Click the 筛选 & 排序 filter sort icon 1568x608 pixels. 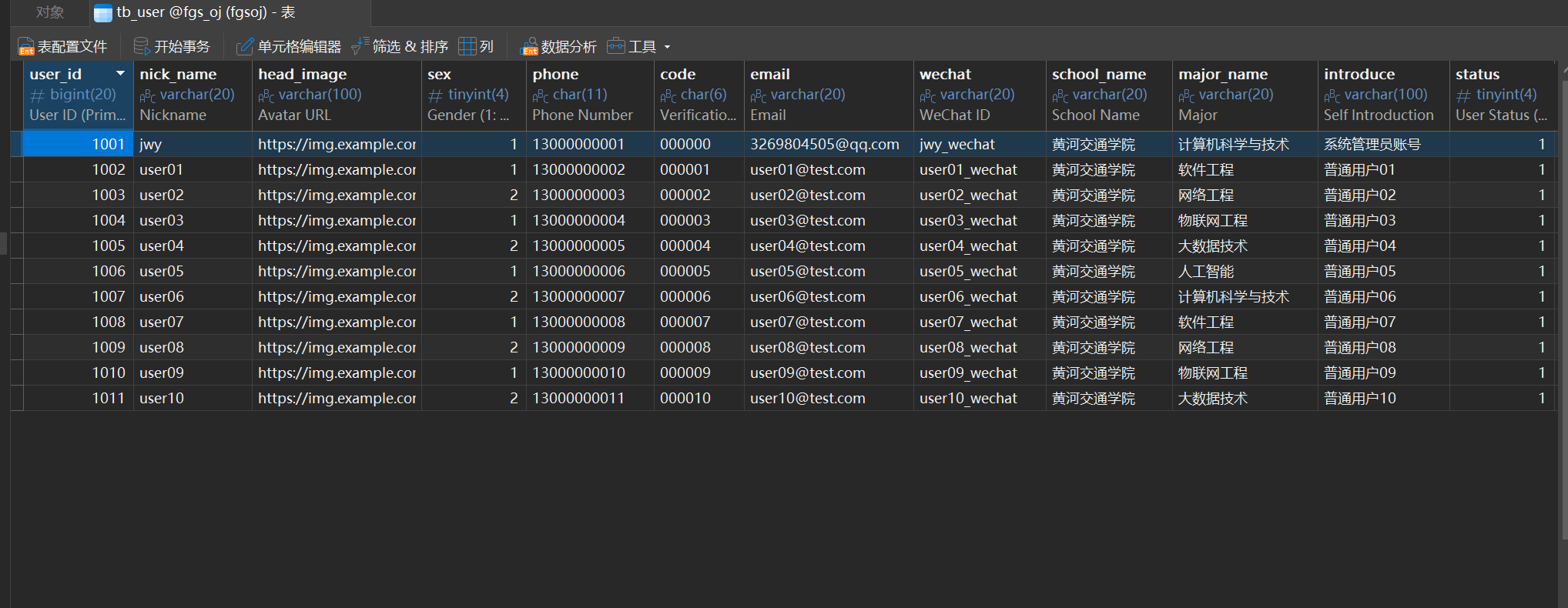[x=360, y=47]
